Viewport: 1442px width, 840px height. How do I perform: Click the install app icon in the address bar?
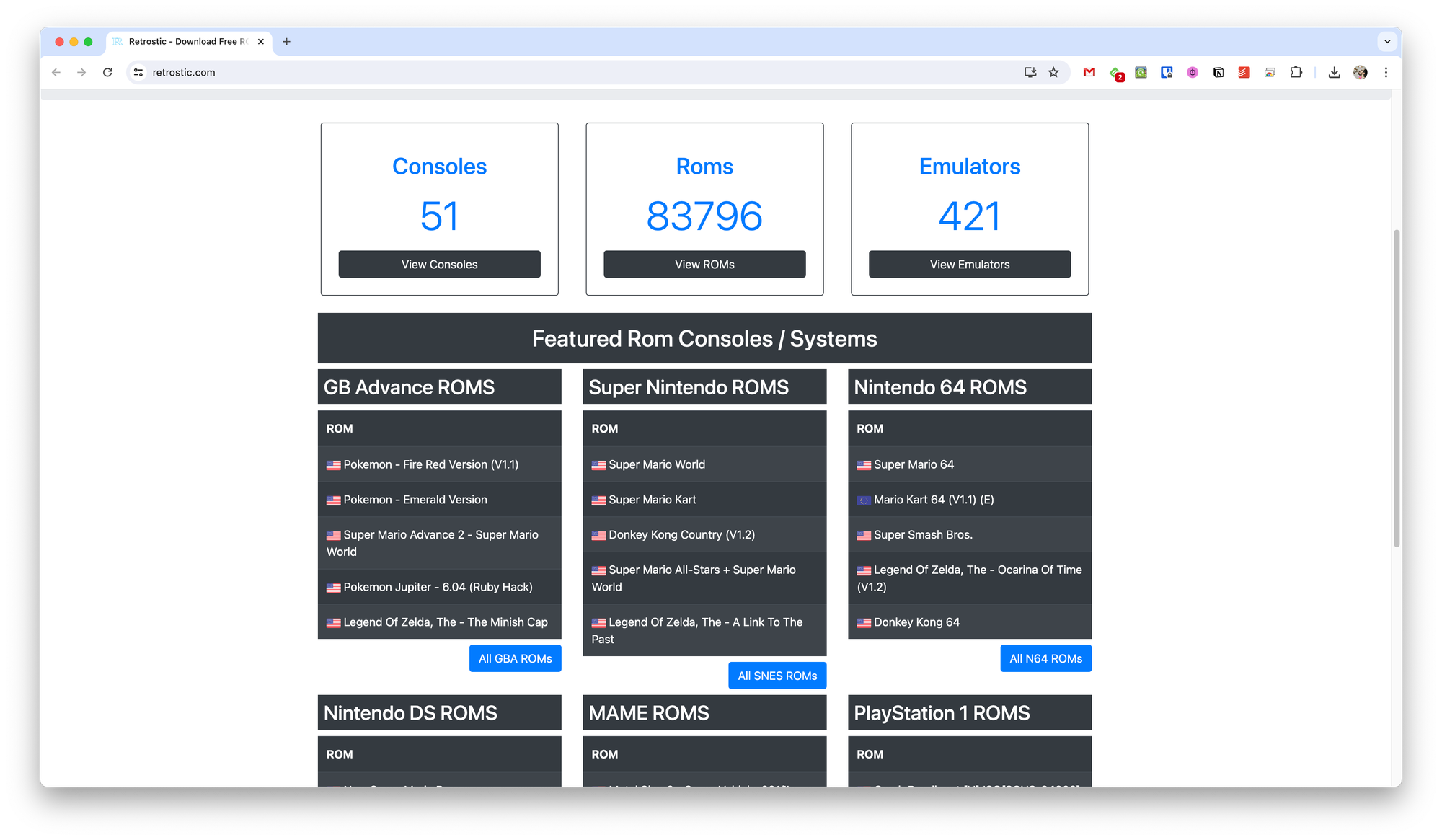click(x=1030, y=72)
